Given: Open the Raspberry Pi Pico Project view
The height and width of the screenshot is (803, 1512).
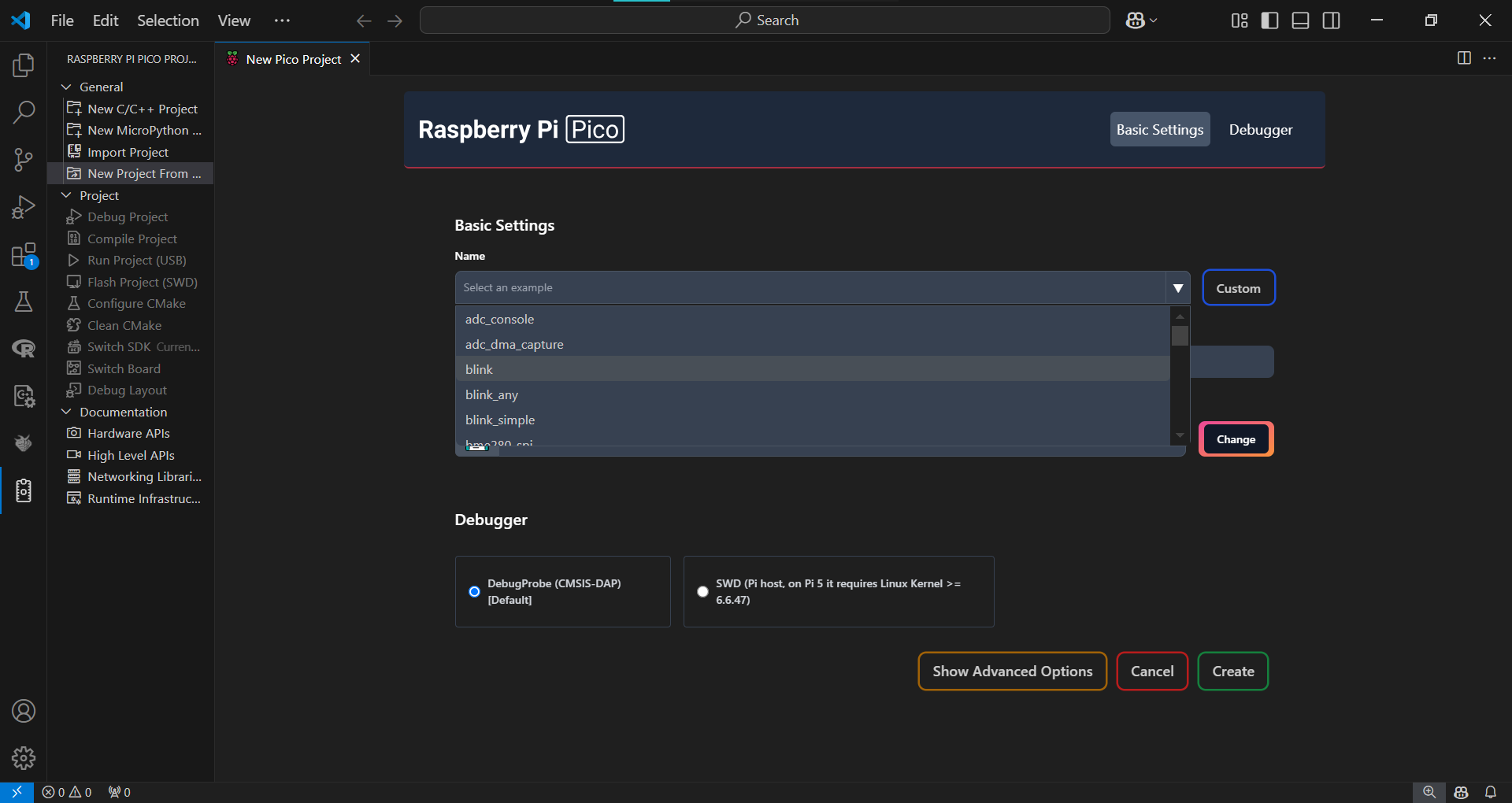Looking at the screenshot, I should coord(24,490).
